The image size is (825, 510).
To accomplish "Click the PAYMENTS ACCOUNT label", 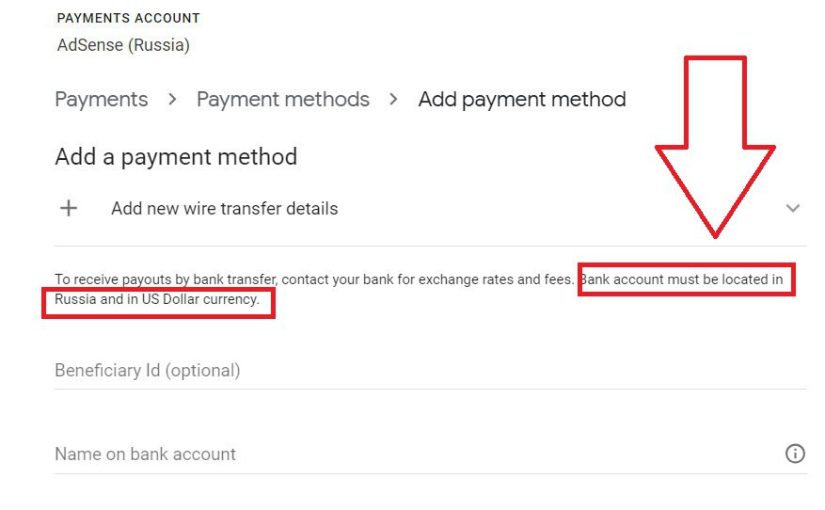I will (128, 18).
